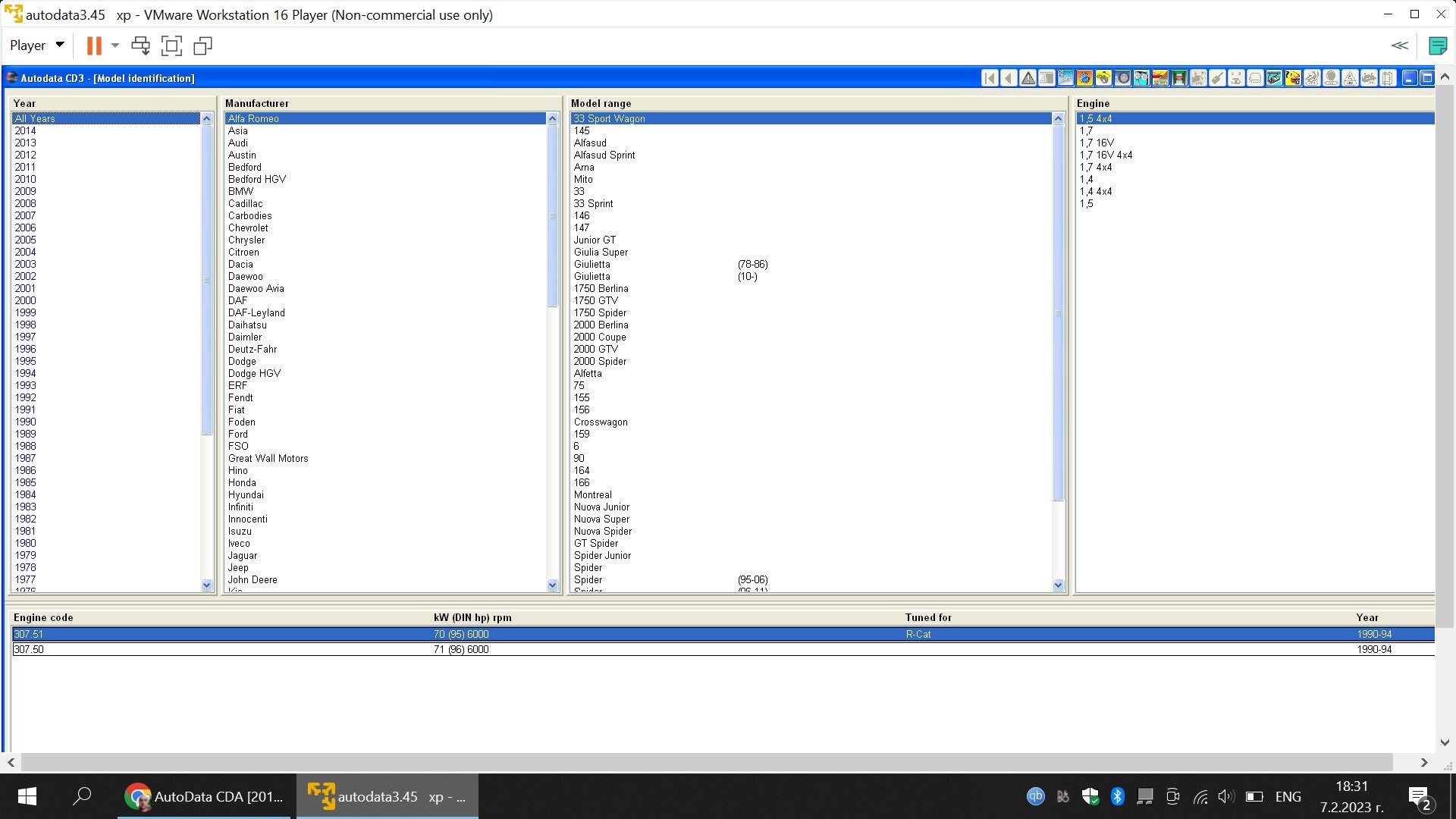Expand the dropdown arrow beside the pause button

pos(115,45)
